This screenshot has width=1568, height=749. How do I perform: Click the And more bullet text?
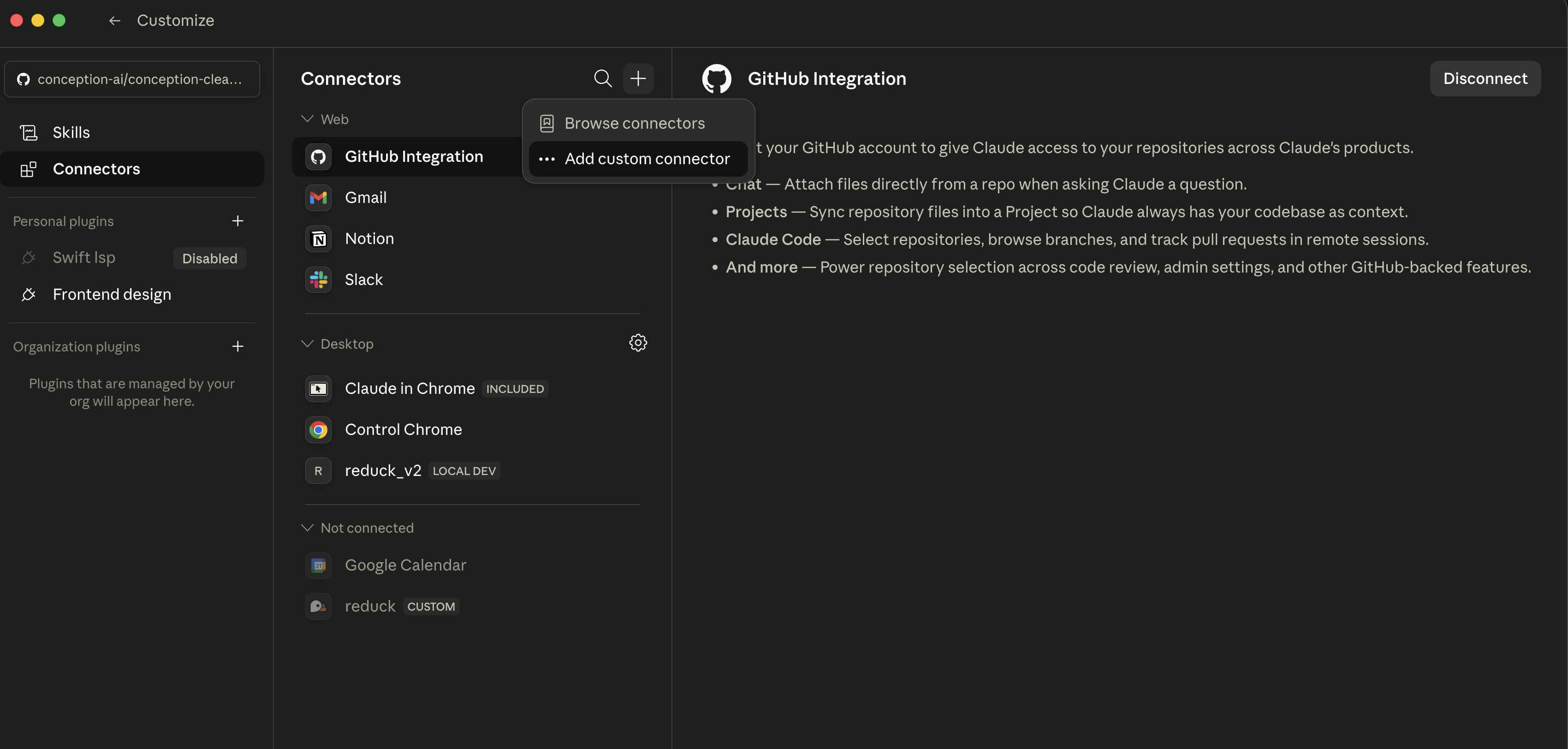(1128, 267)
